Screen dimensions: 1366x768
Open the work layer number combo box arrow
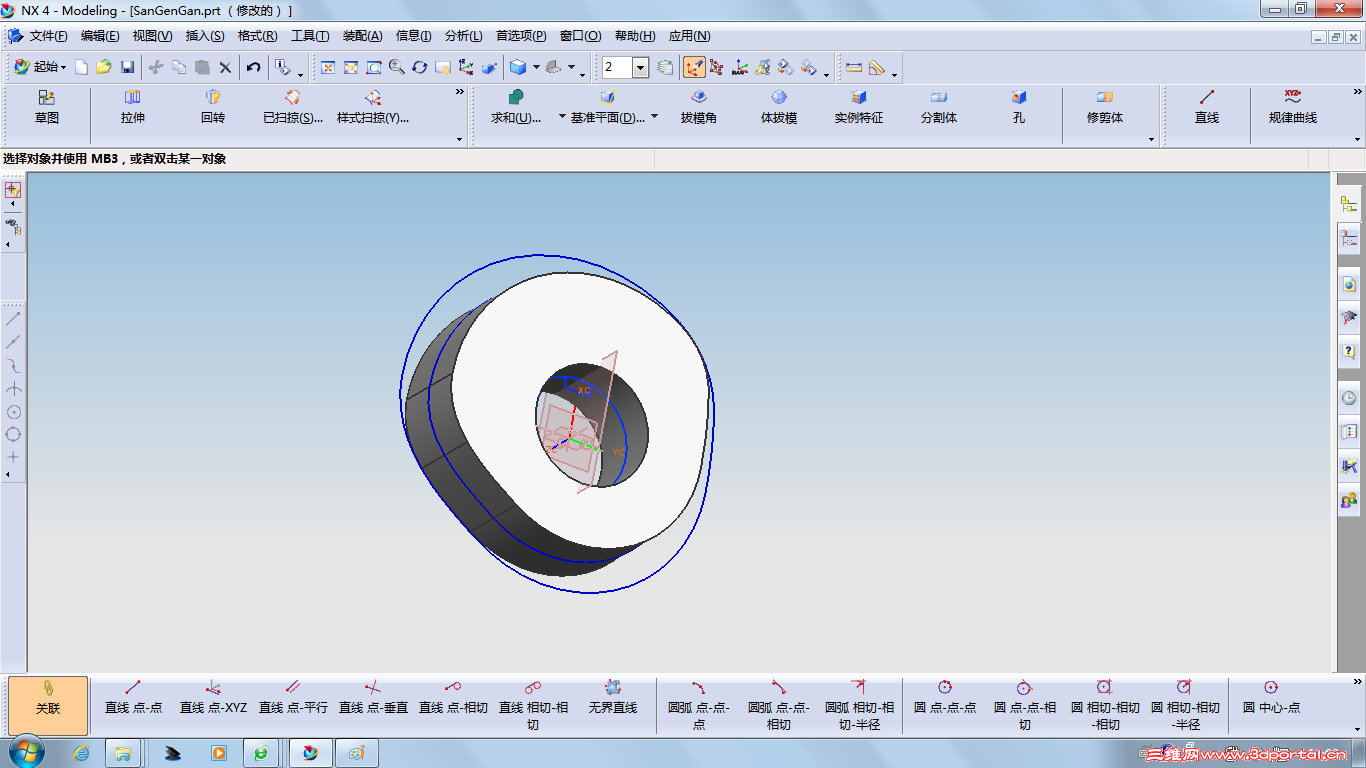coord(641,67)
